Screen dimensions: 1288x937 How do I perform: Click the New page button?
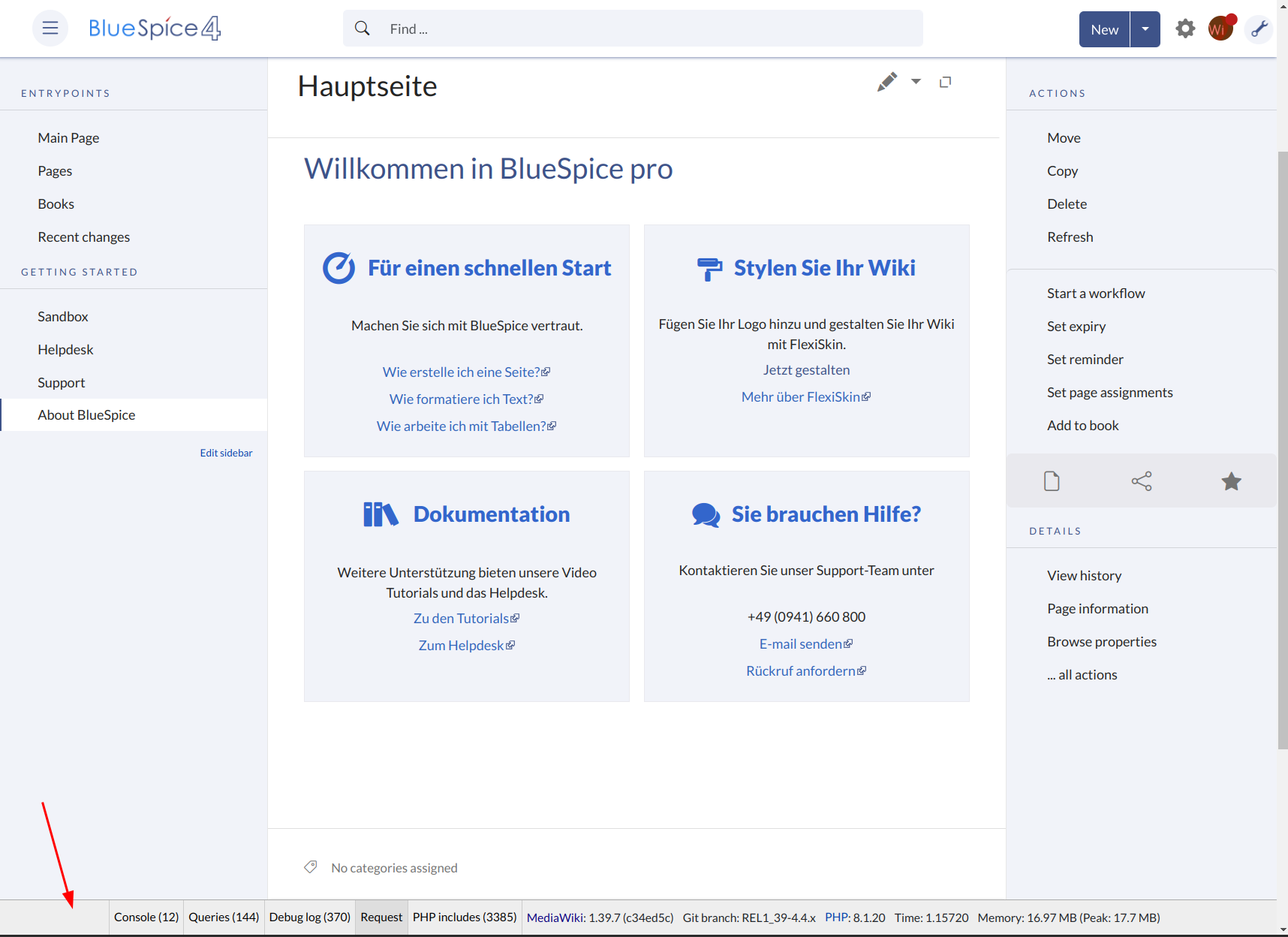1104,29
